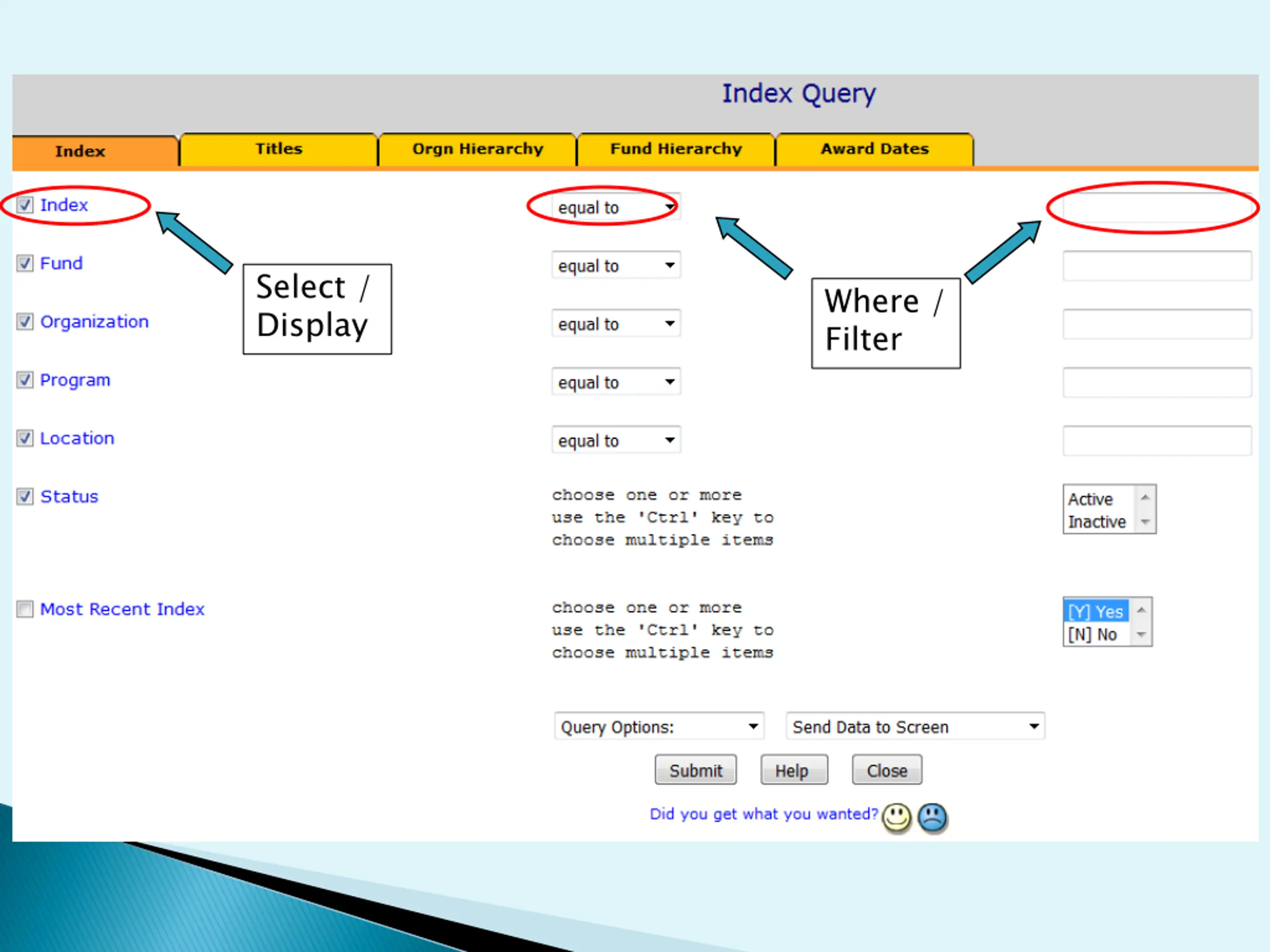
Task: Select Inactive in the Status list
Action: [1099, 522]
